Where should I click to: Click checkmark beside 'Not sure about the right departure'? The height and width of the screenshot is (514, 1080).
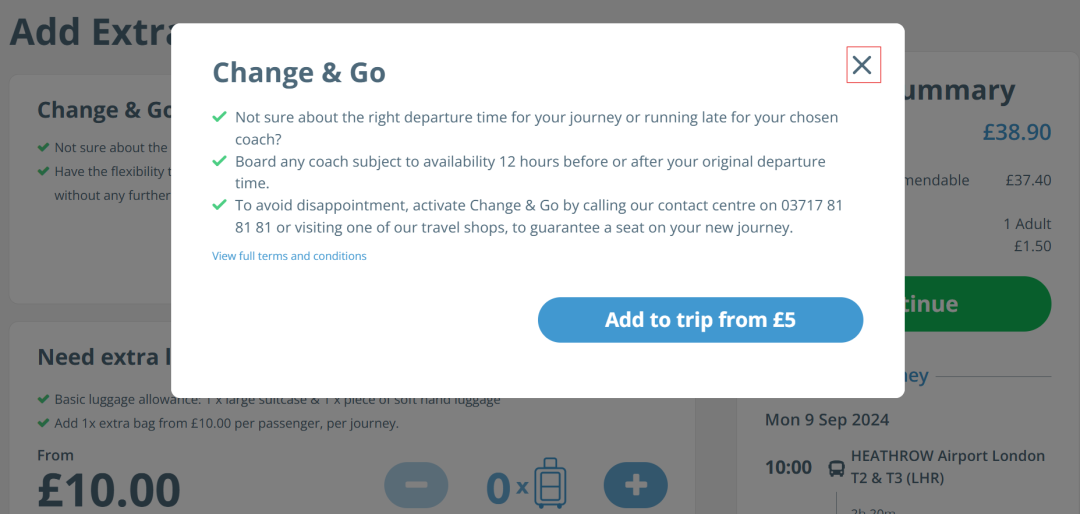220,117
